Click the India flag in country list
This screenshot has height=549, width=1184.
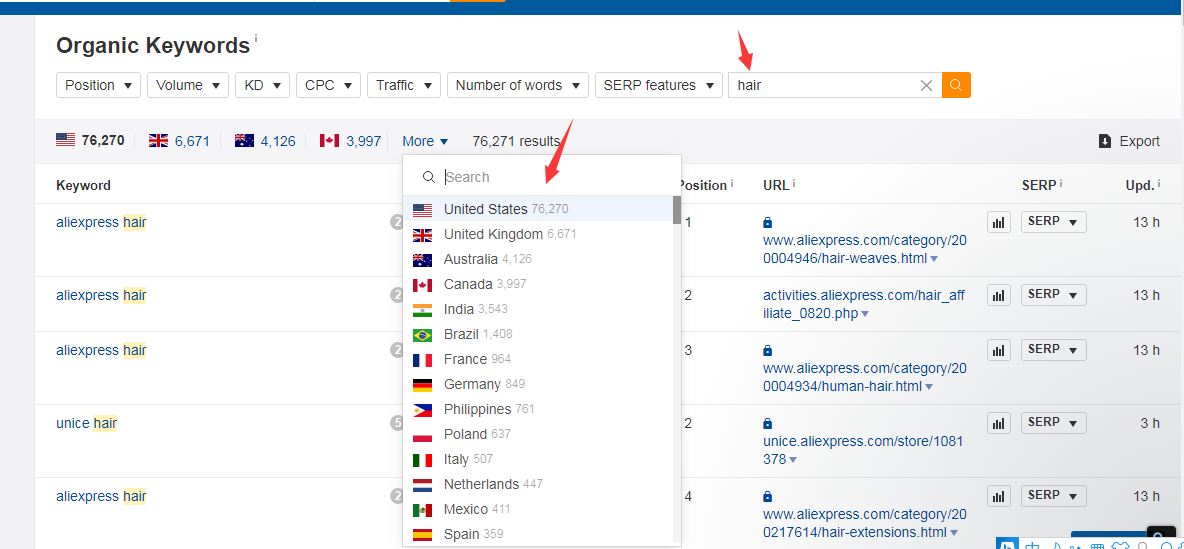click(423, 310)
